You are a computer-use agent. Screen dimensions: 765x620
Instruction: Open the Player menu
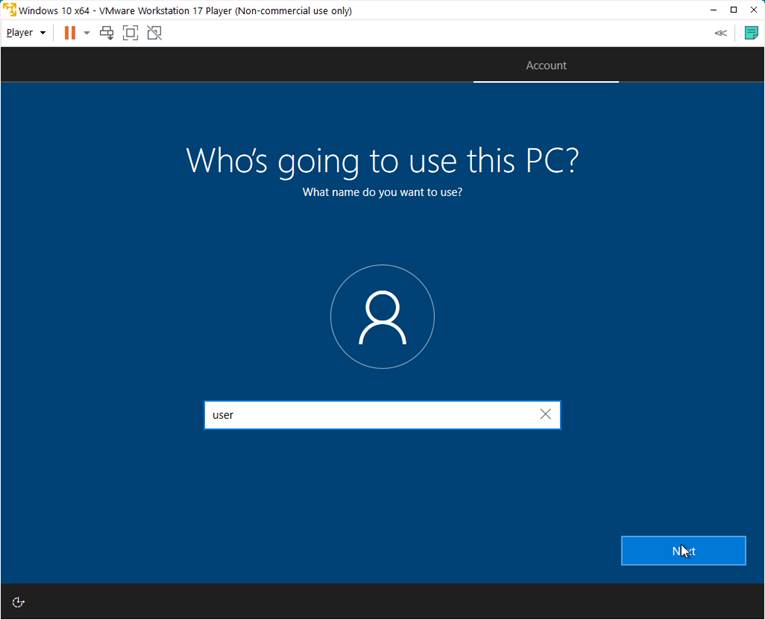pyautogui.click(x=25, y=33)
